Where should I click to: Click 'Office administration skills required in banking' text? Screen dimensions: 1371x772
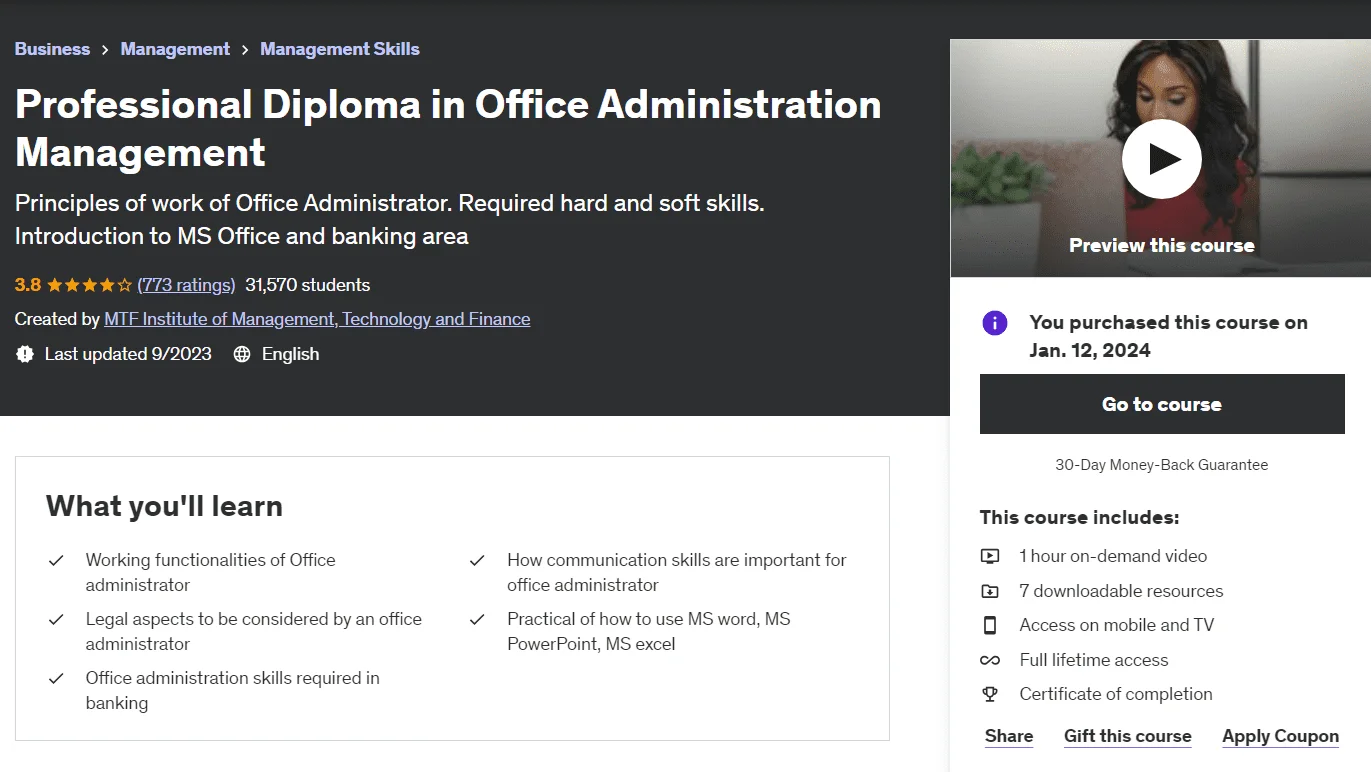(x=232, y=690)
